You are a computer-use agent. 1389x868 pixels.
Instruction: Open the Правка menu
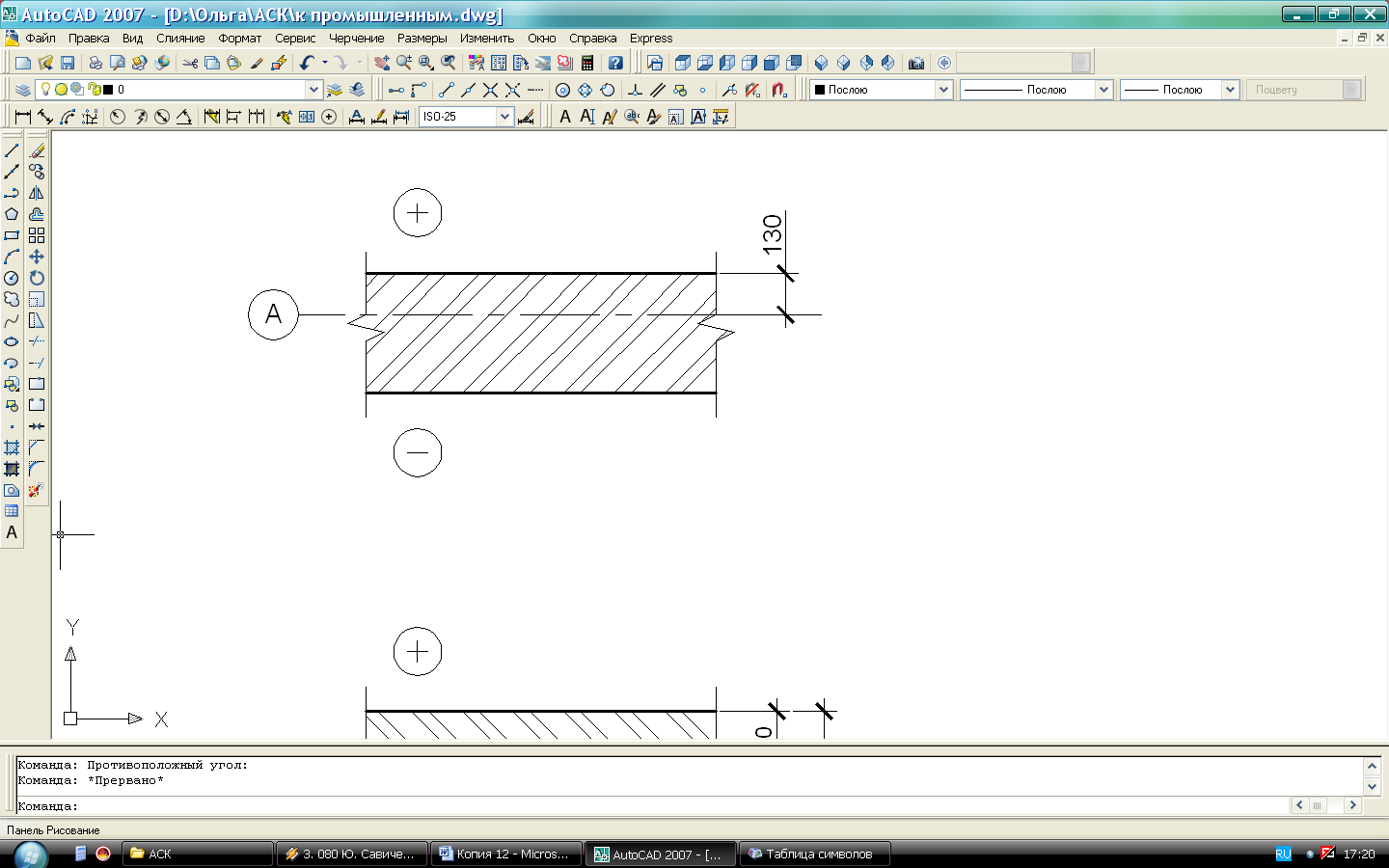click(89, 39)
